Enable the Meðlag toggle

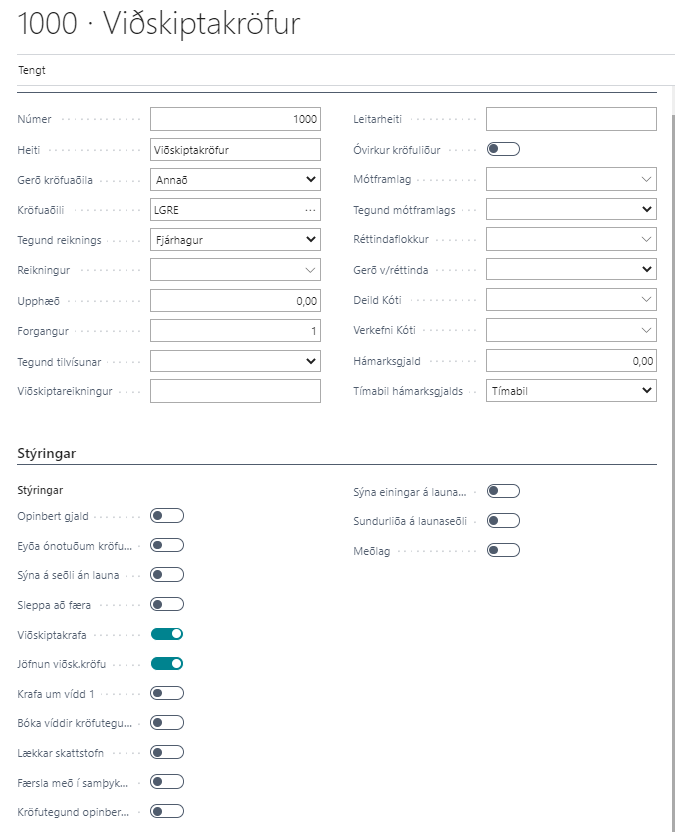coord(503,550)
